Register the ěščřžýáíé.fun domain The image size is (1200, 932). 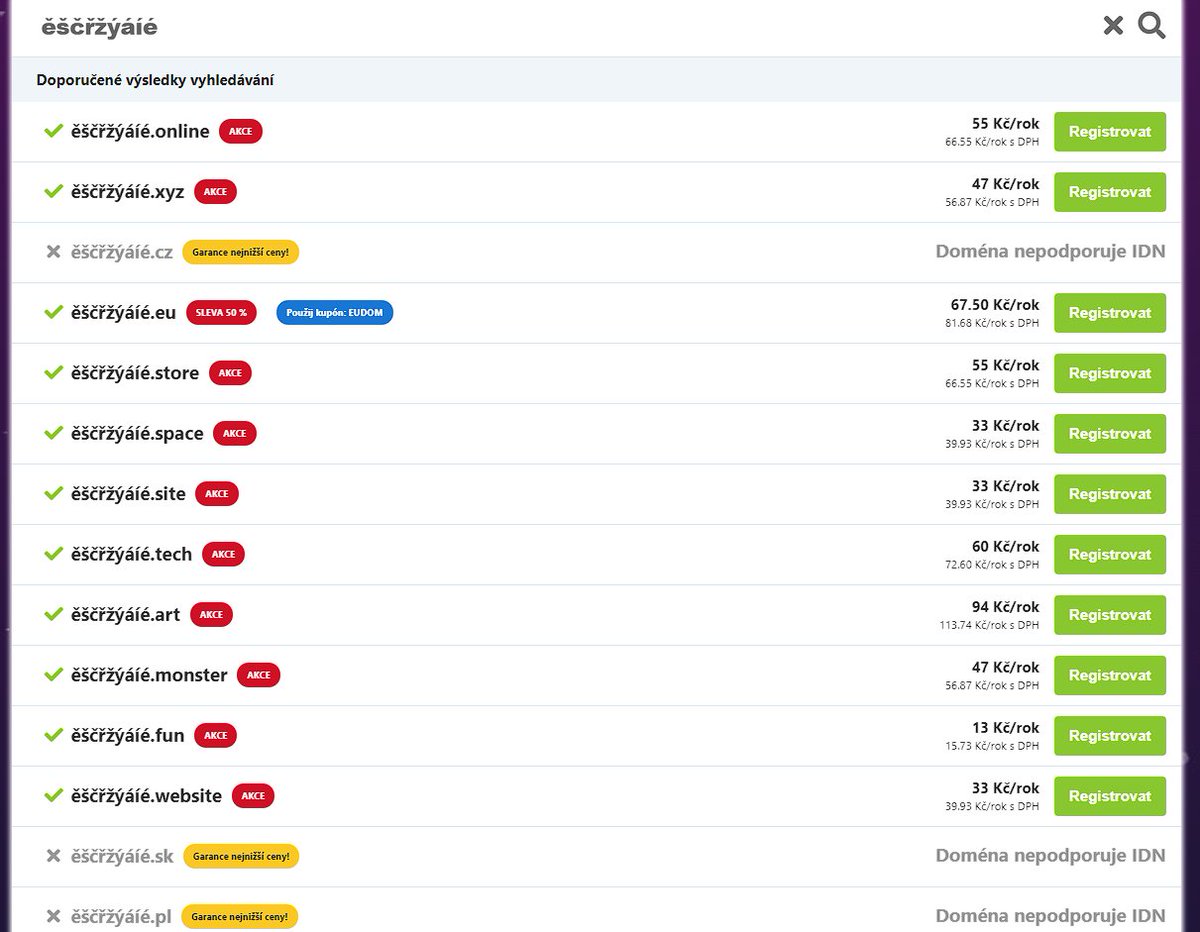click(1110, 736)
